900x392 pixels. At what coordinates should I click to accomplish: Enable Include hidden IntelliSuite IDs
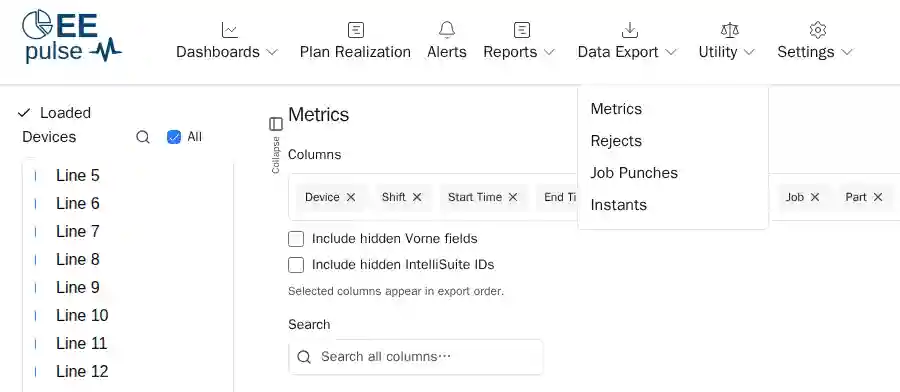(296, 265)
